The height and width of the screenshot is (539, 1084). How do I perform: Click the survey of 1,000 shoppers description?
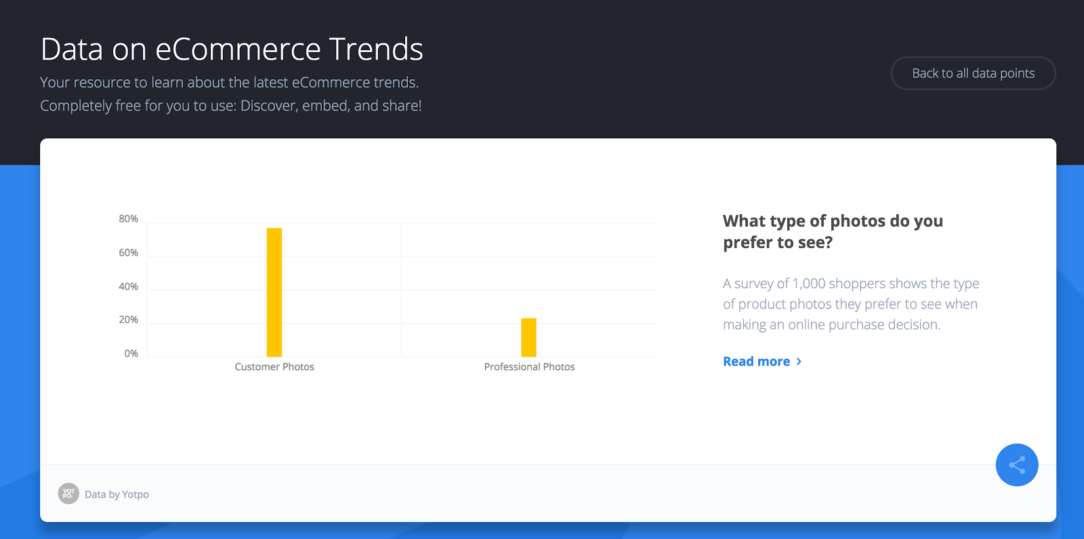[x=851, y=304]
